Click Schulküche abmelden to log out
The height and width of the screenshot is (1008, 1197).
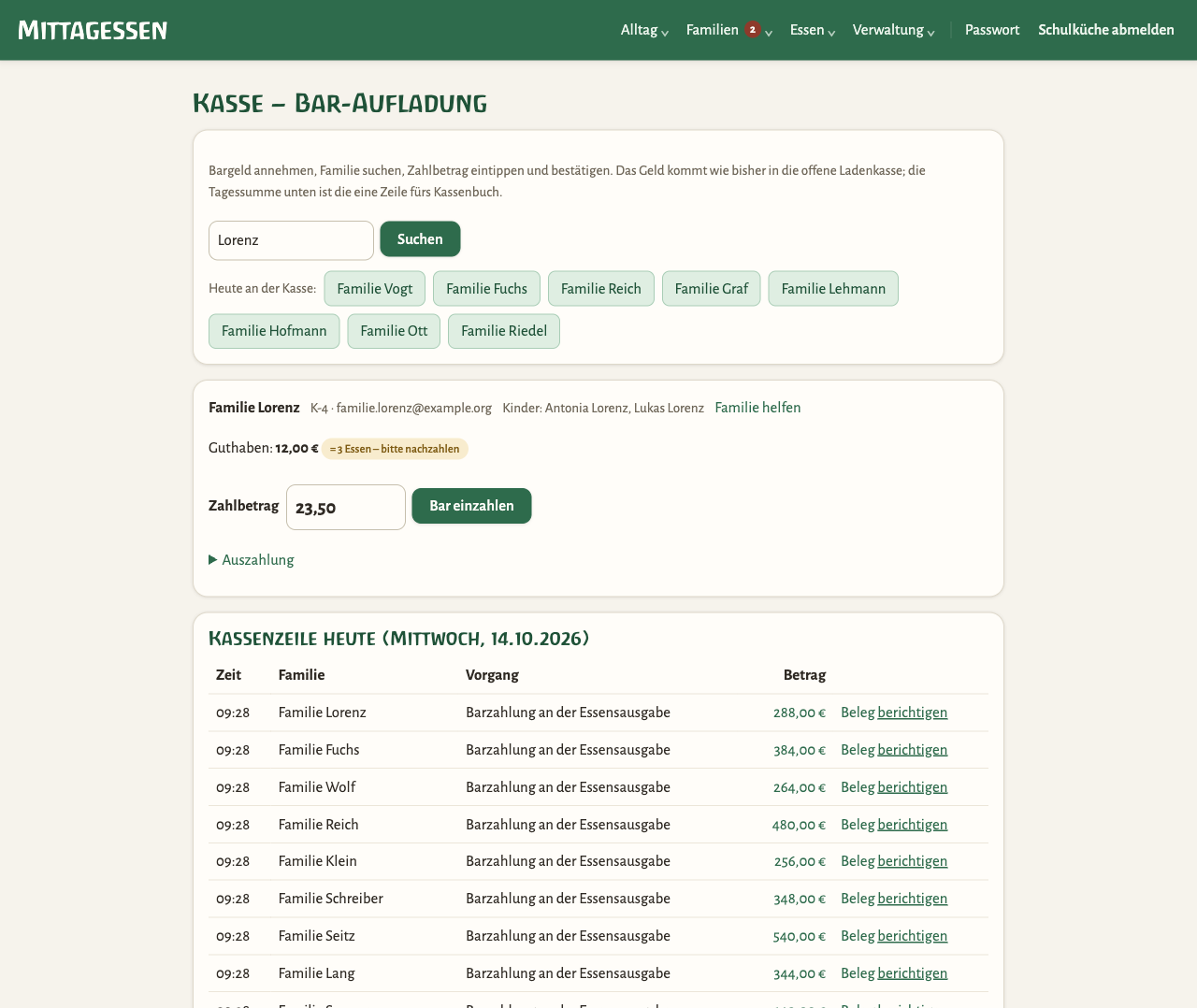pyautogui.click(x=1106, y=30)
